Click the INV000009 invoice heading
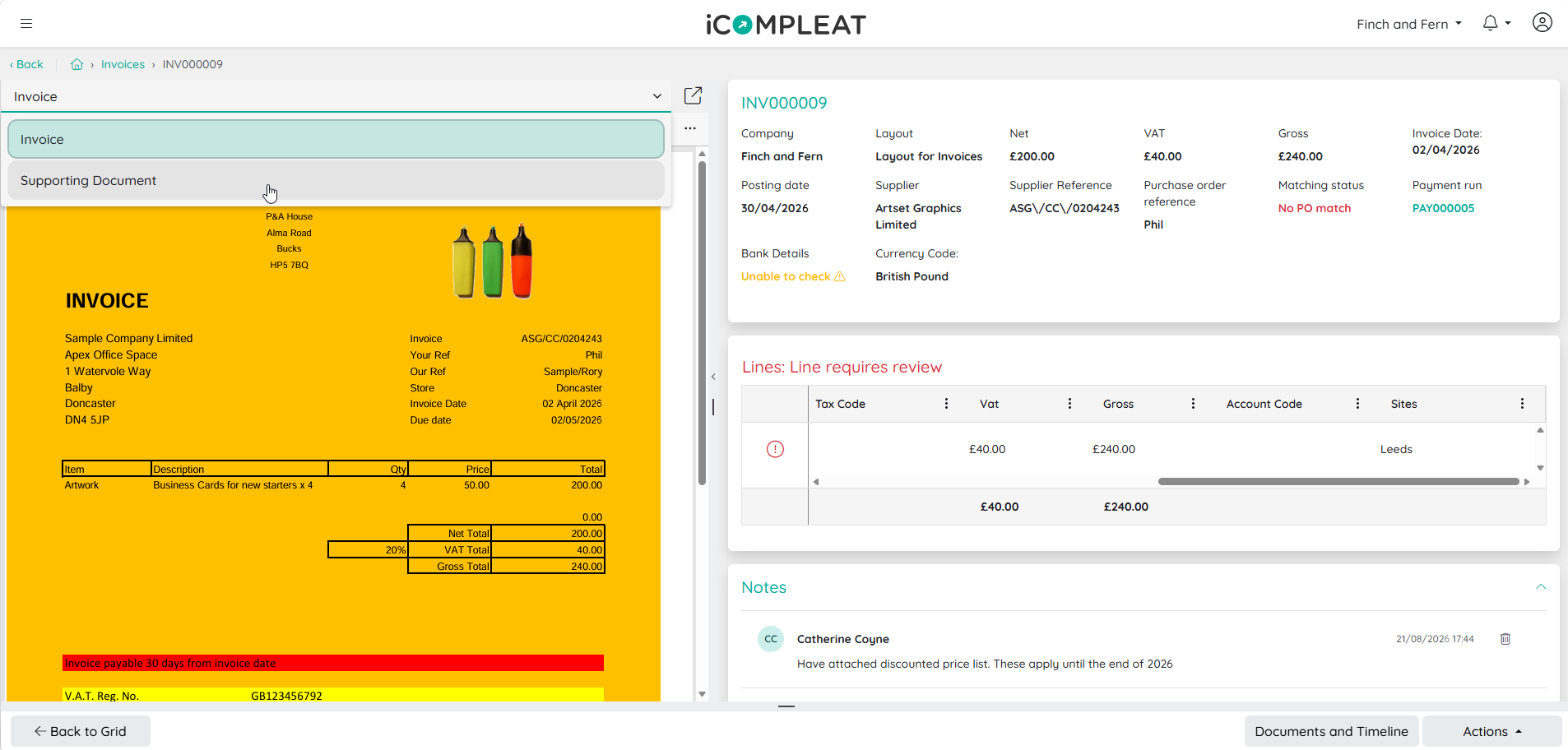The height and width of the screenshot is (750, 1568). tap(784, 103)
